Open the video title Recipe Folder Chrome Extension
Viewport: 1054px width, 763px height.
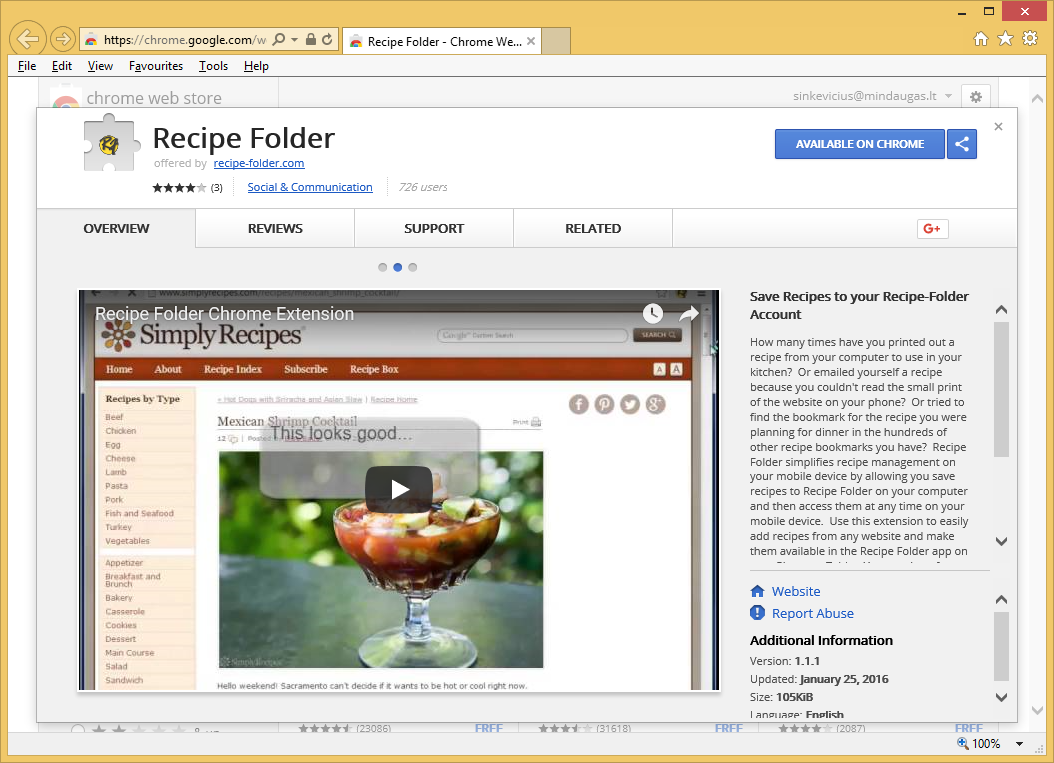tap(224, 314)
